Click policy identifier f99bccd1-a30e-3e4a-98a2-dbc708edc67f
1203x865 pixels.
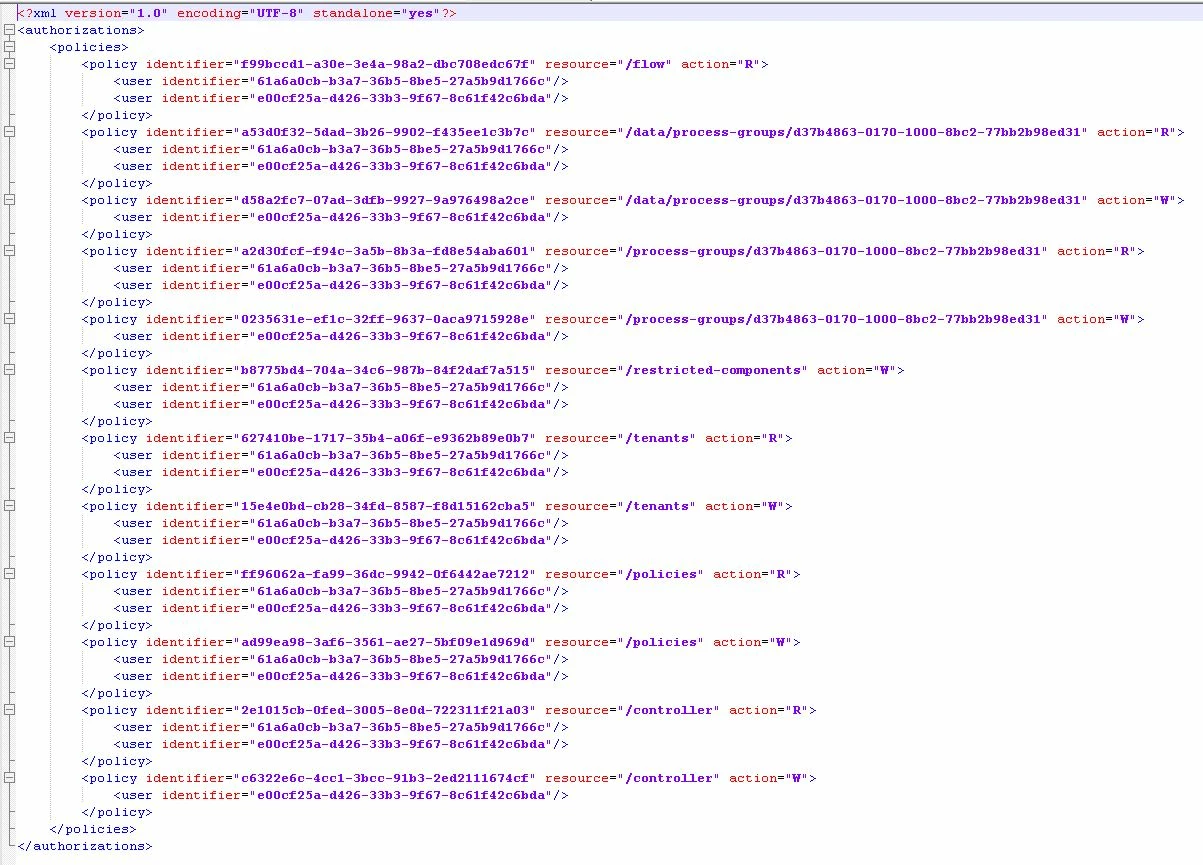pyautogui.click(x=385, y=64)
